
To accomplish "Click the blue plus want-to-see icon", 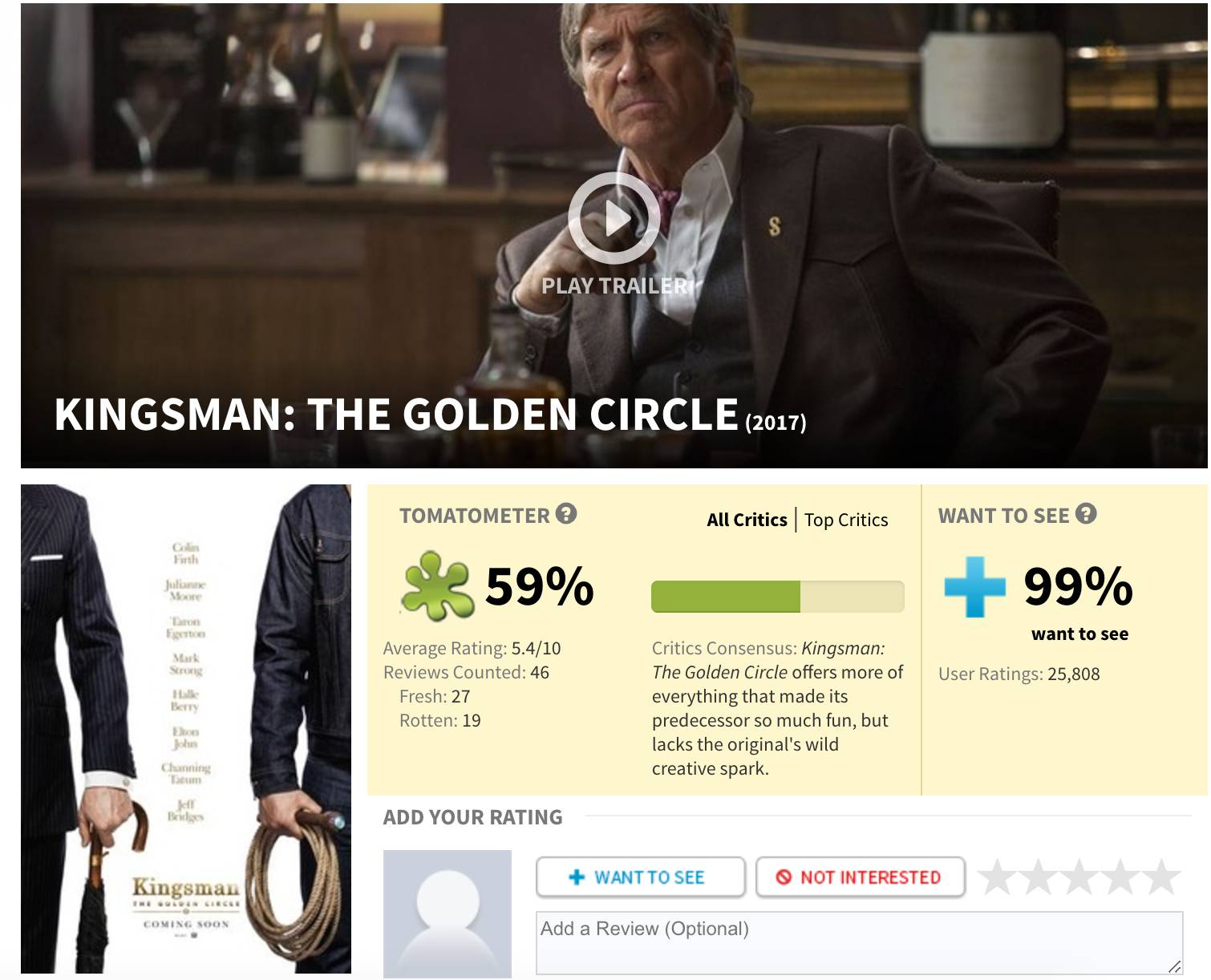I will pyautogui.click(x=974, y=586).
